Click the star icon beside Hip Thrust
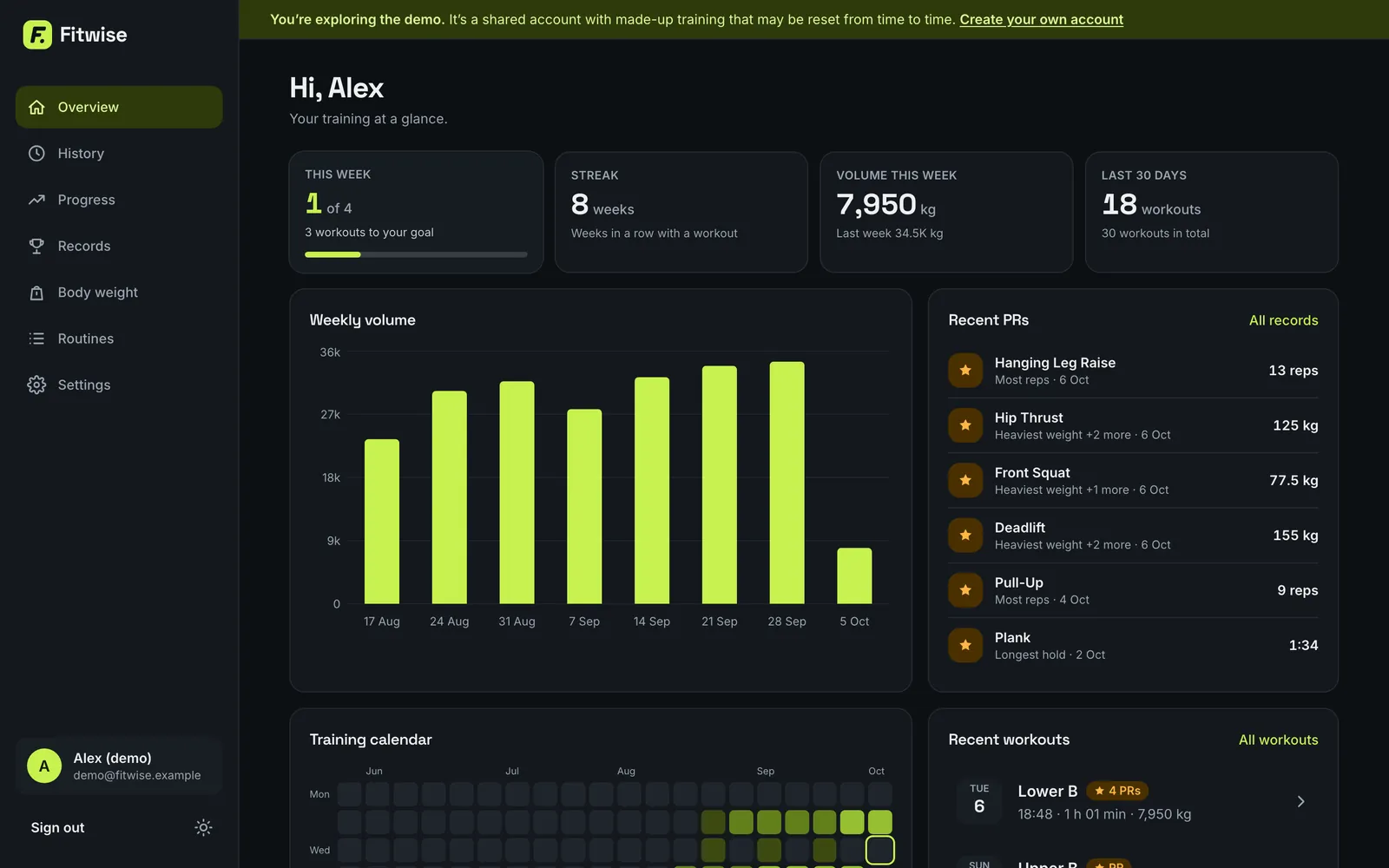The image size is (1389, 868). pos(965,425)
